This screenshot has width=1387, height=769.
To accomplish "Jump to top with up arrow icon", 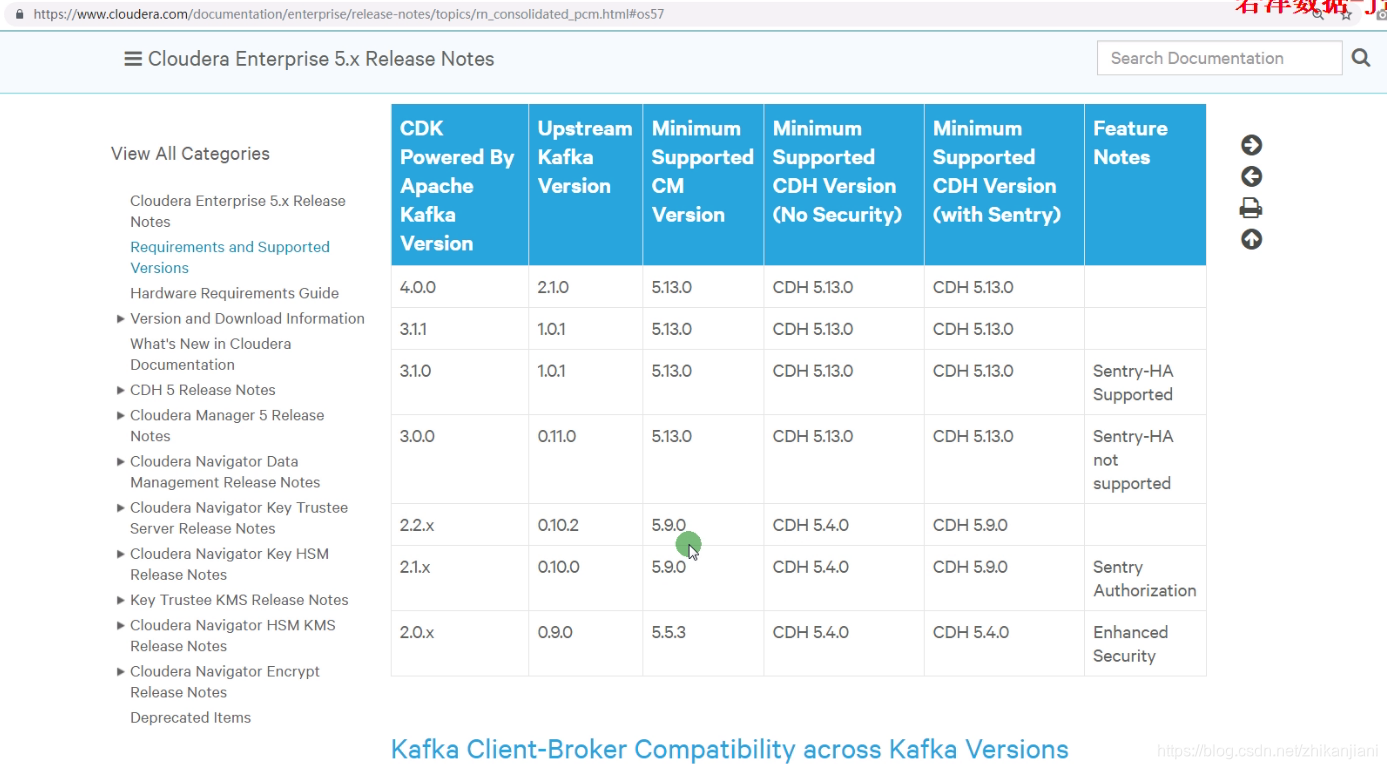I will [1251, 239].
